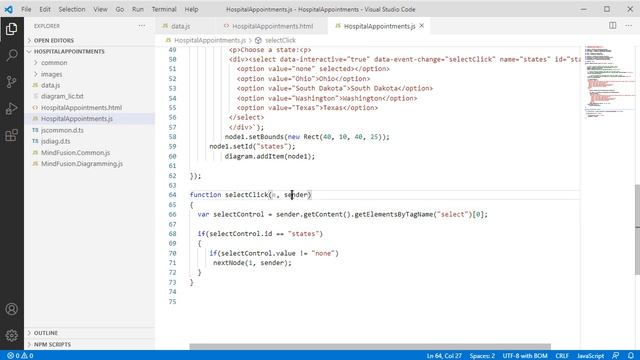Image resolution: width=640 pixels, height=360 pixels.
Task: Open Explorer views and more actions ellipsis
Action: pos(142,26)
